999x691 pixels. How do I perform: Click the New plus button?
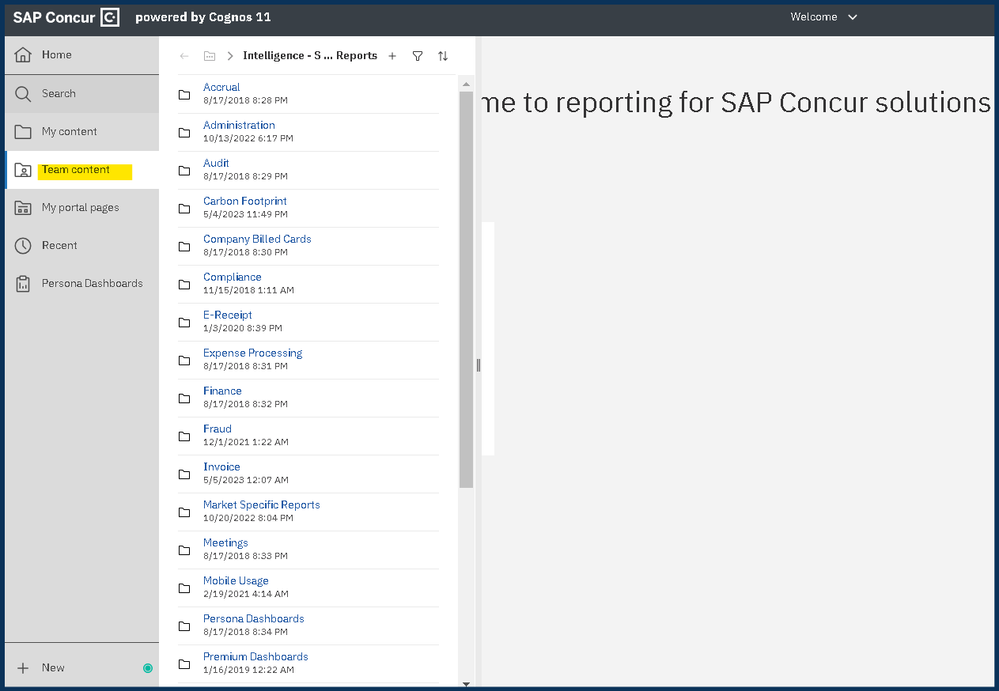tap(23, 668)
